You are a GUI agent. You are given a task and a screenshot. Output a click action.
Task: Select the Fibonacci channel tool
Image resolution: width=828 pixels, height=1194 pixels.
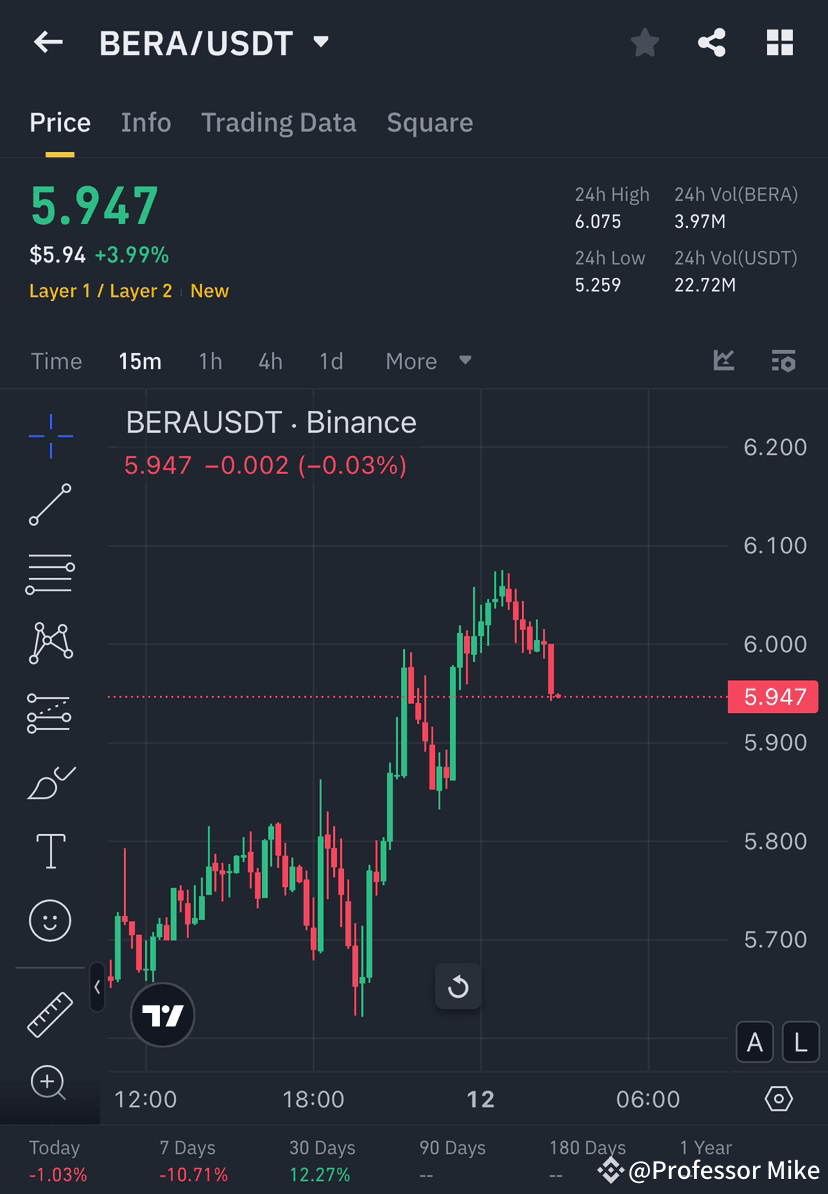[50, 714]
